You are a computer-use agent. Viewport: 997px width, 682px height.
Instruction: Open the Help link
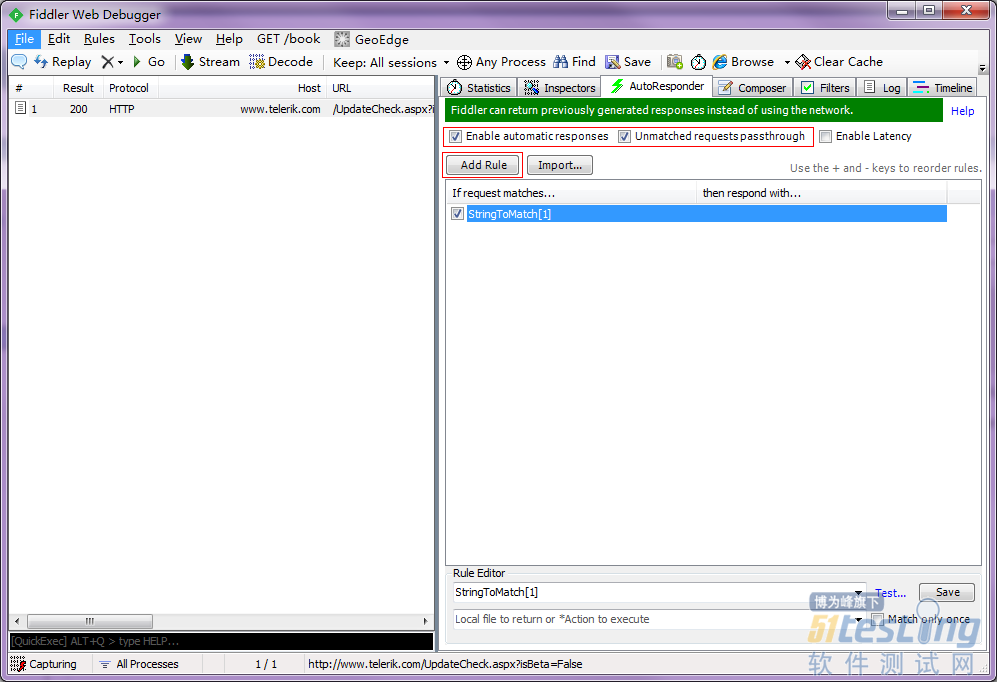pos(962,111)
